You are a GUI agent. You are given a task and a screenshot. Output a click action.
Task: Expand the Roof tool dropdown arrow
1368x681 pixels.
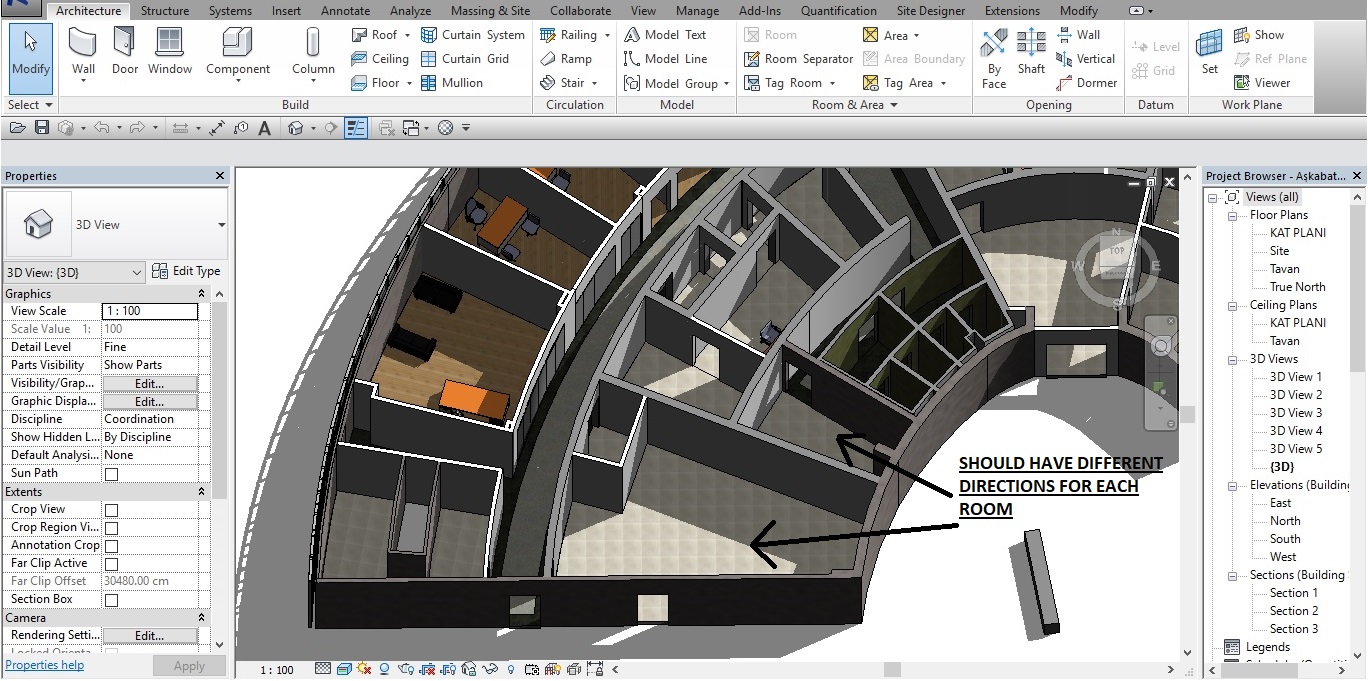pyautogui.click(x=409, y=35)
